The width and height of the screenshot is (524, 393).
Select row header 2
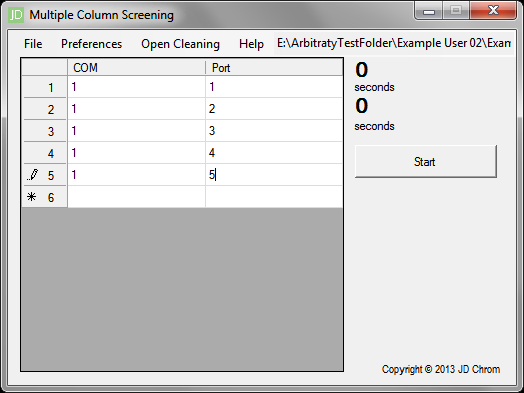tap(44, 109)
